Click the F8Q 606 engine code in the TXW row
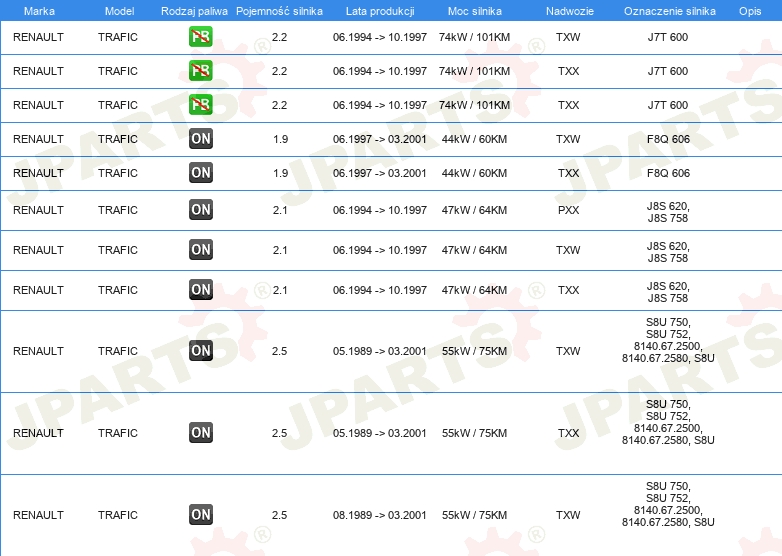The image size is (782, 556). click(667, 139)
